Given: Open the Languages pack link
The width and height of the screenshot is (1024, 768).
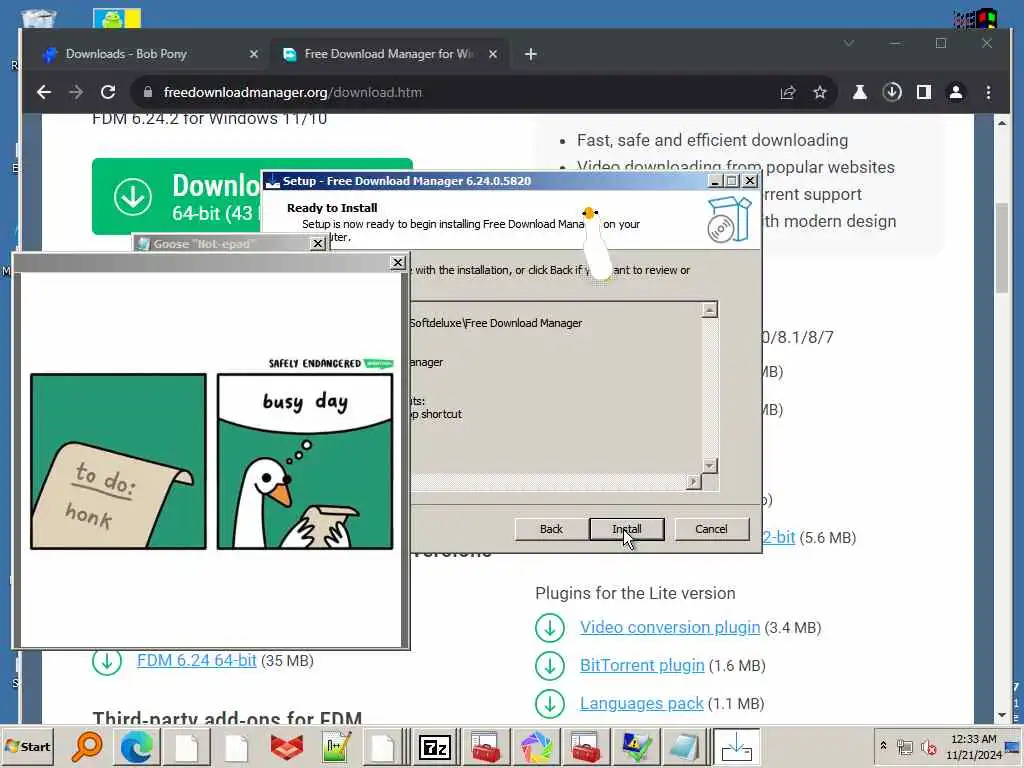Looking at the screenshot, I should [641, 703].
